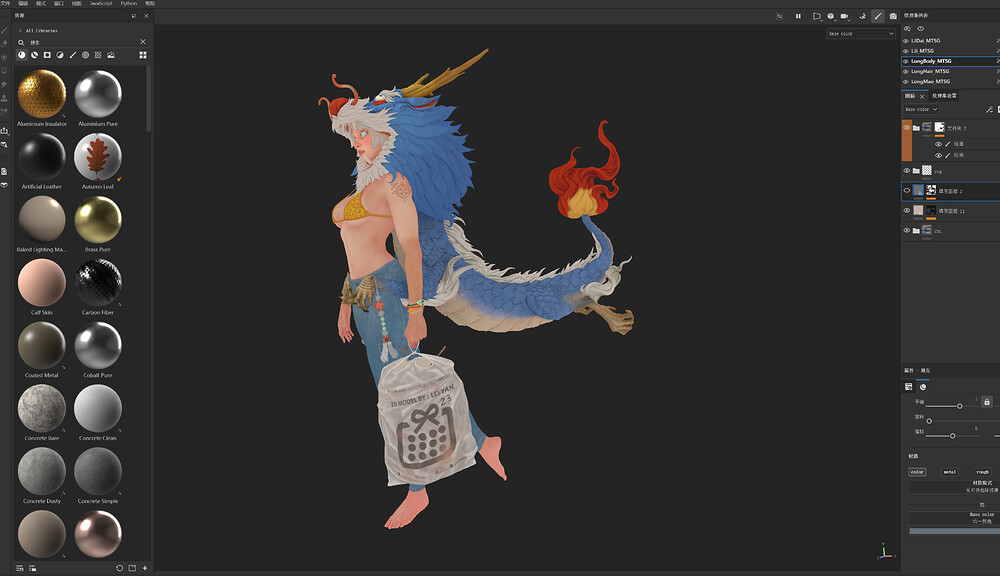Toggle visibility of the LiDai_MTSG texture set
The height and width of the screenshot is (576, 1000).
pos(906,41)
